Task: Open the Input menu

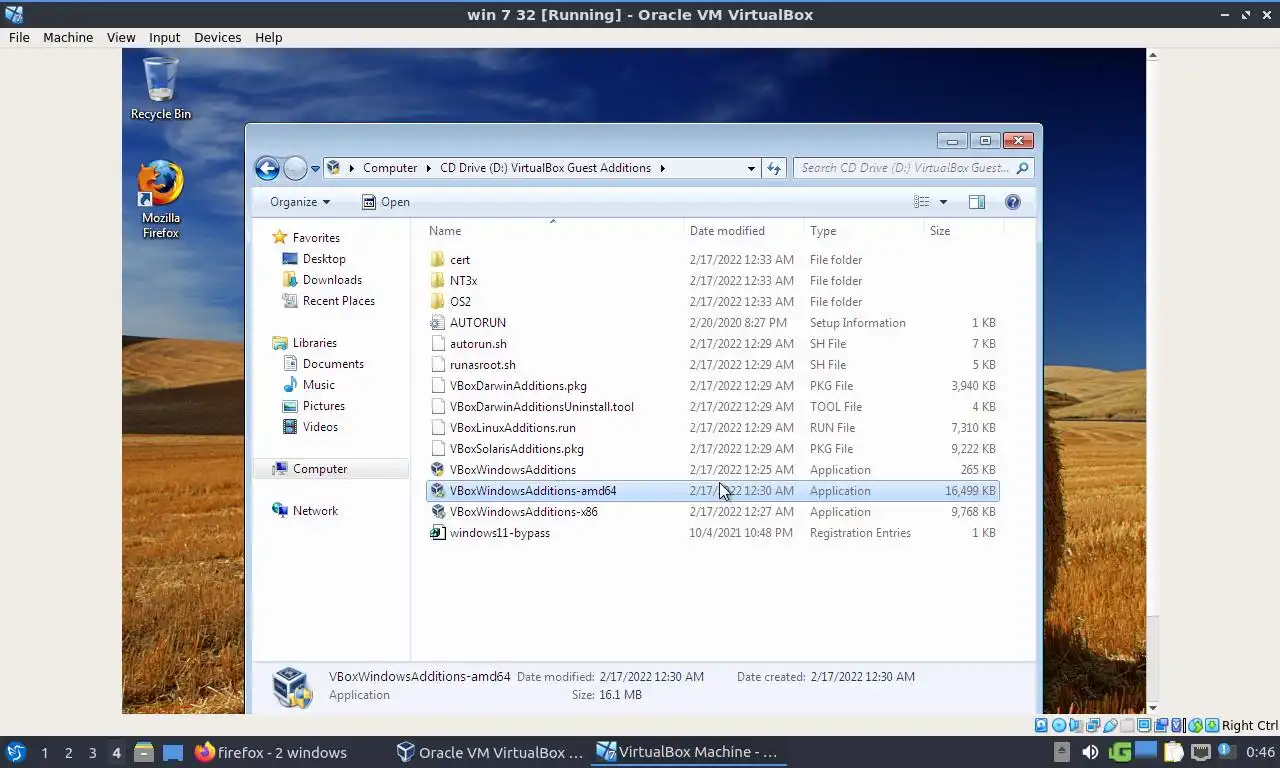Action: click(164, 37)
